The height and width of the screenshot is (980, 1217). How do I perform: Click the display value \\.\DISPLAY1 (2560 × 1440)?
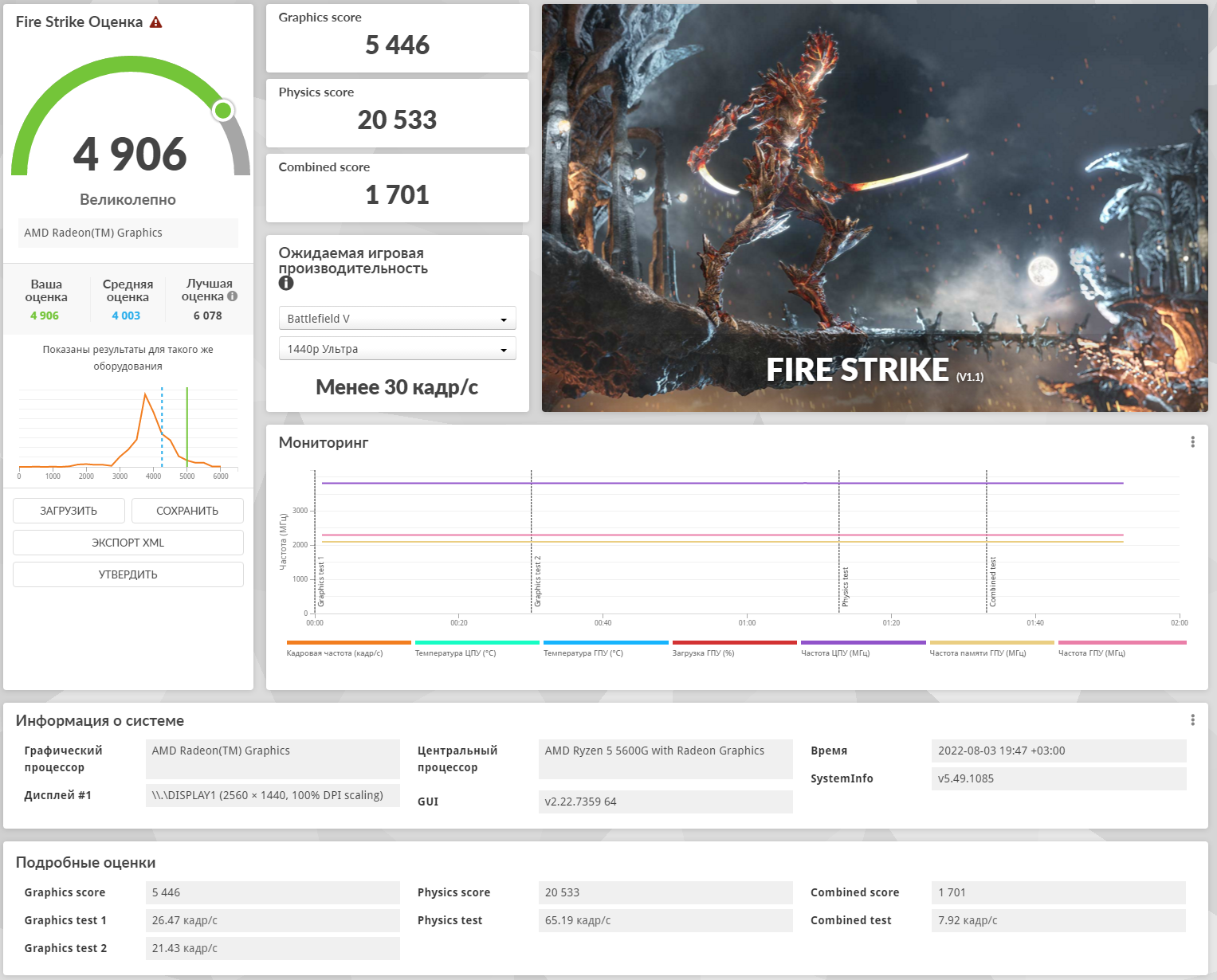click(x=273, y=795)
